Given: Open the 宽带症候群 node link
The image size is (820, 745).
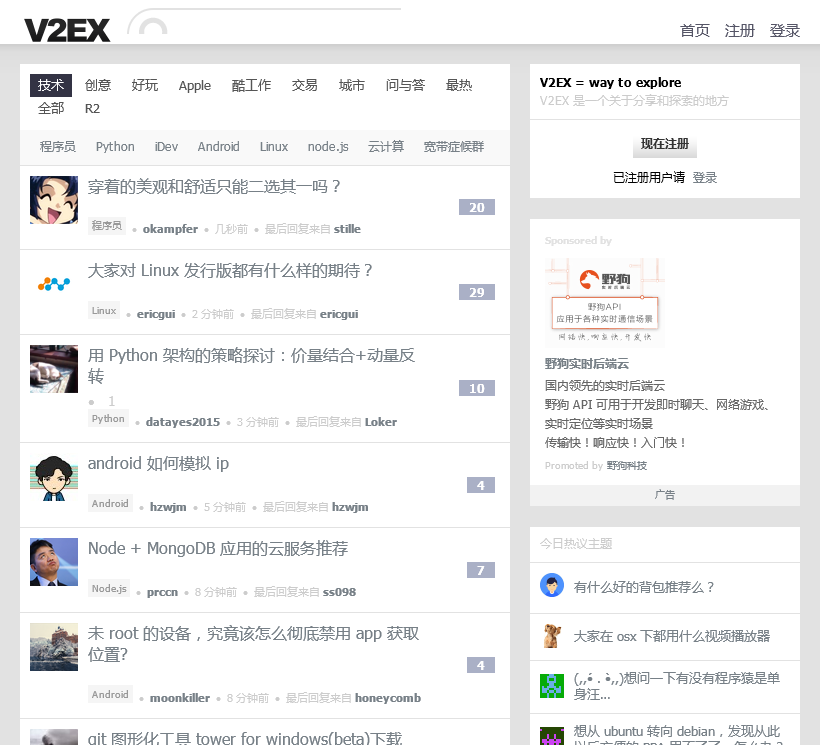Looking at the screenshot, I should pos(453,147).
